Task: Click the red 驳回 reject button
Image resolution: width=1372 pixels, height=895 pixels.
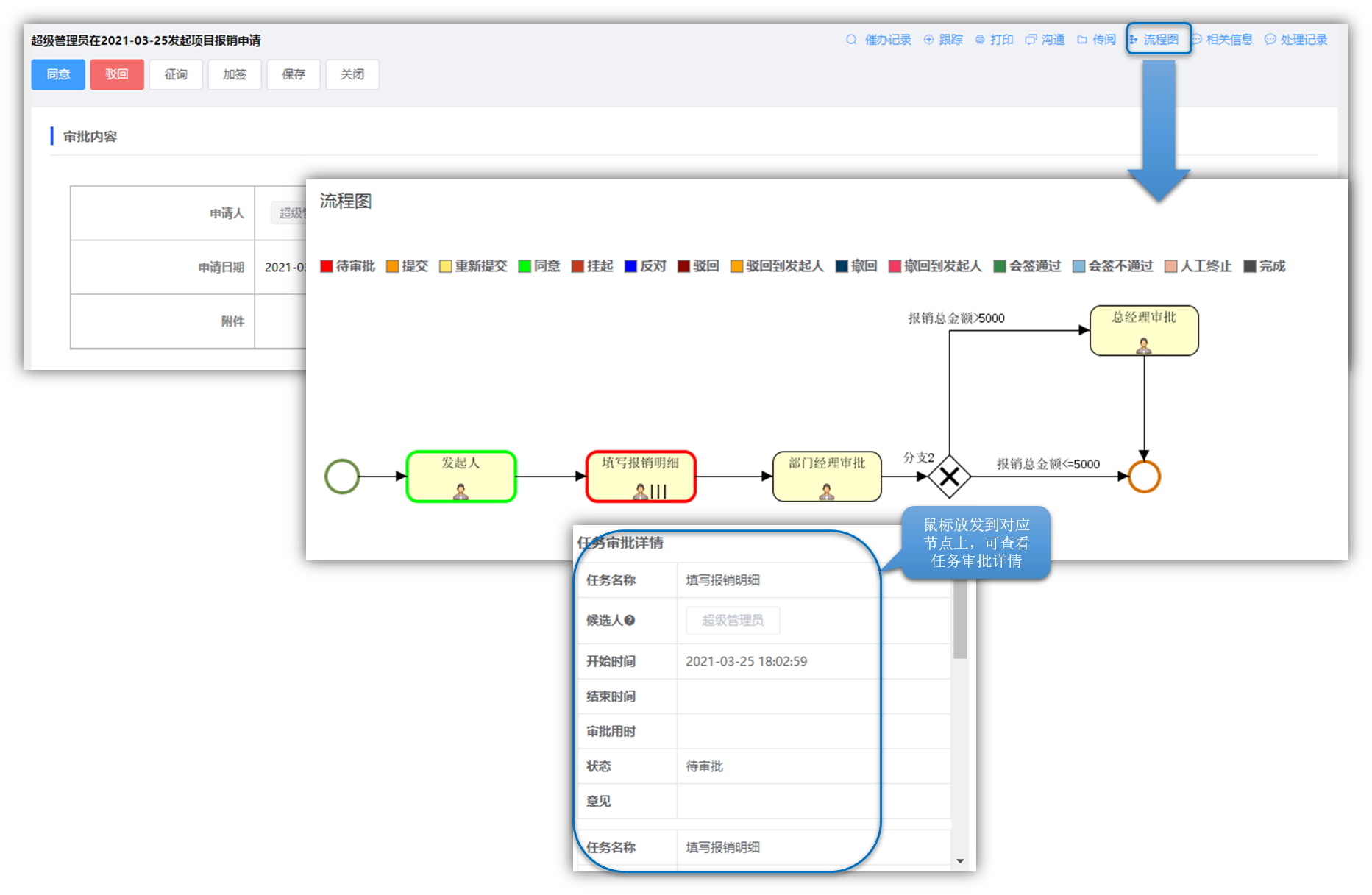Action: coord(117,74)
